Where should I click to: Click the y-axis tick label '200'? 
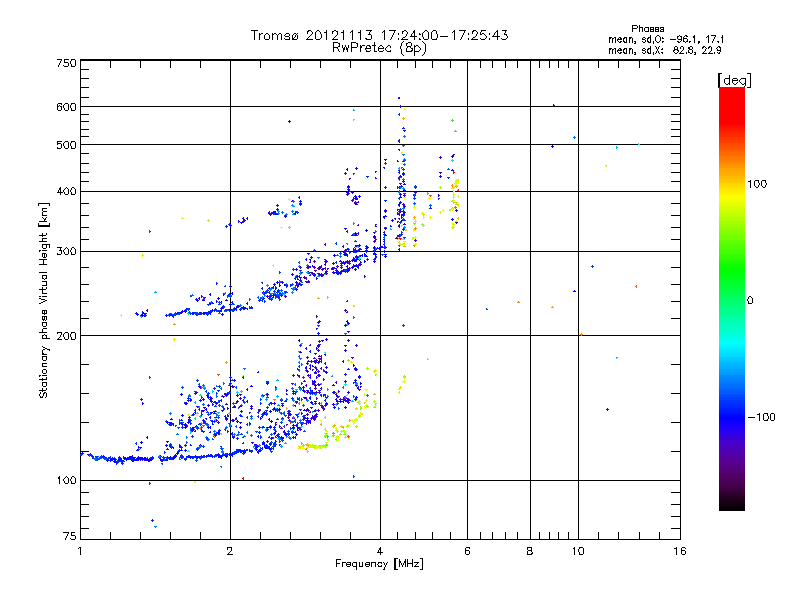(x=66, y=336)
